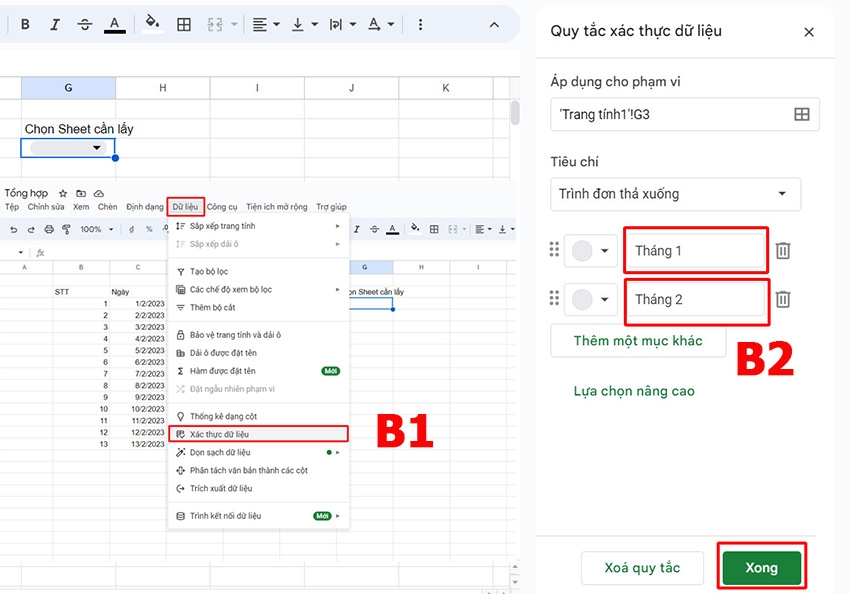Click the "Xong" button
Screen dimensions: 850x594
point(762,567)
